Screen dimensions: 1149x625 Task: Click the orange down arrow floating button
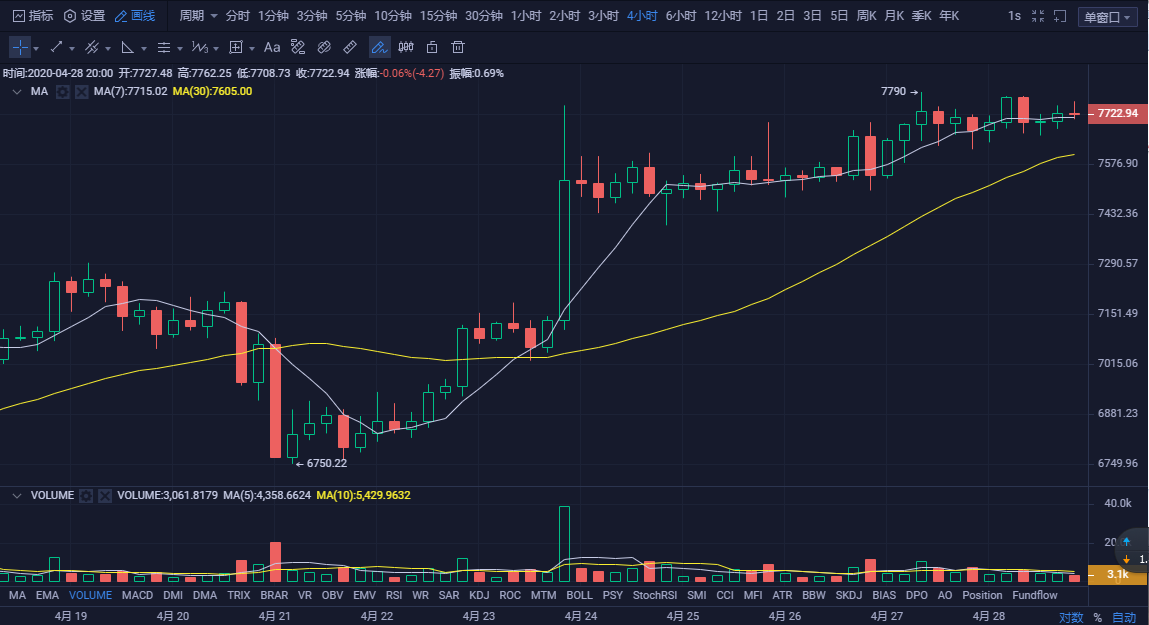point(1126,559)
